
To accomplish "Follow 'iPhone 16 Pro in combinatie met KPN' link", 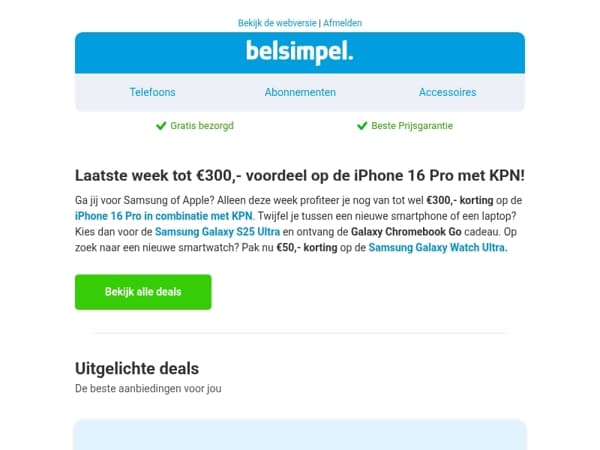I will 164,216.
